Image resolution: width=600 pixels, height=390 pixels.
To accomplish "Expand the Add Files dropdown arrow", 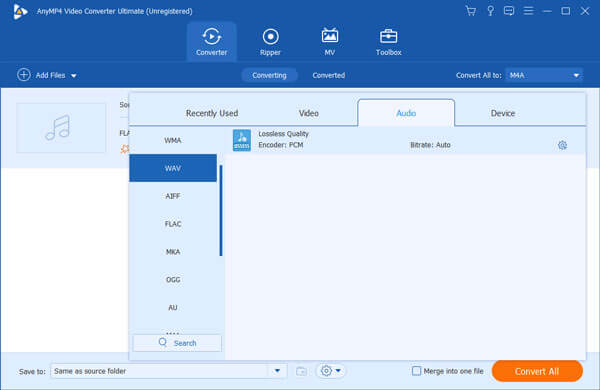I will [x=74, y=76].
